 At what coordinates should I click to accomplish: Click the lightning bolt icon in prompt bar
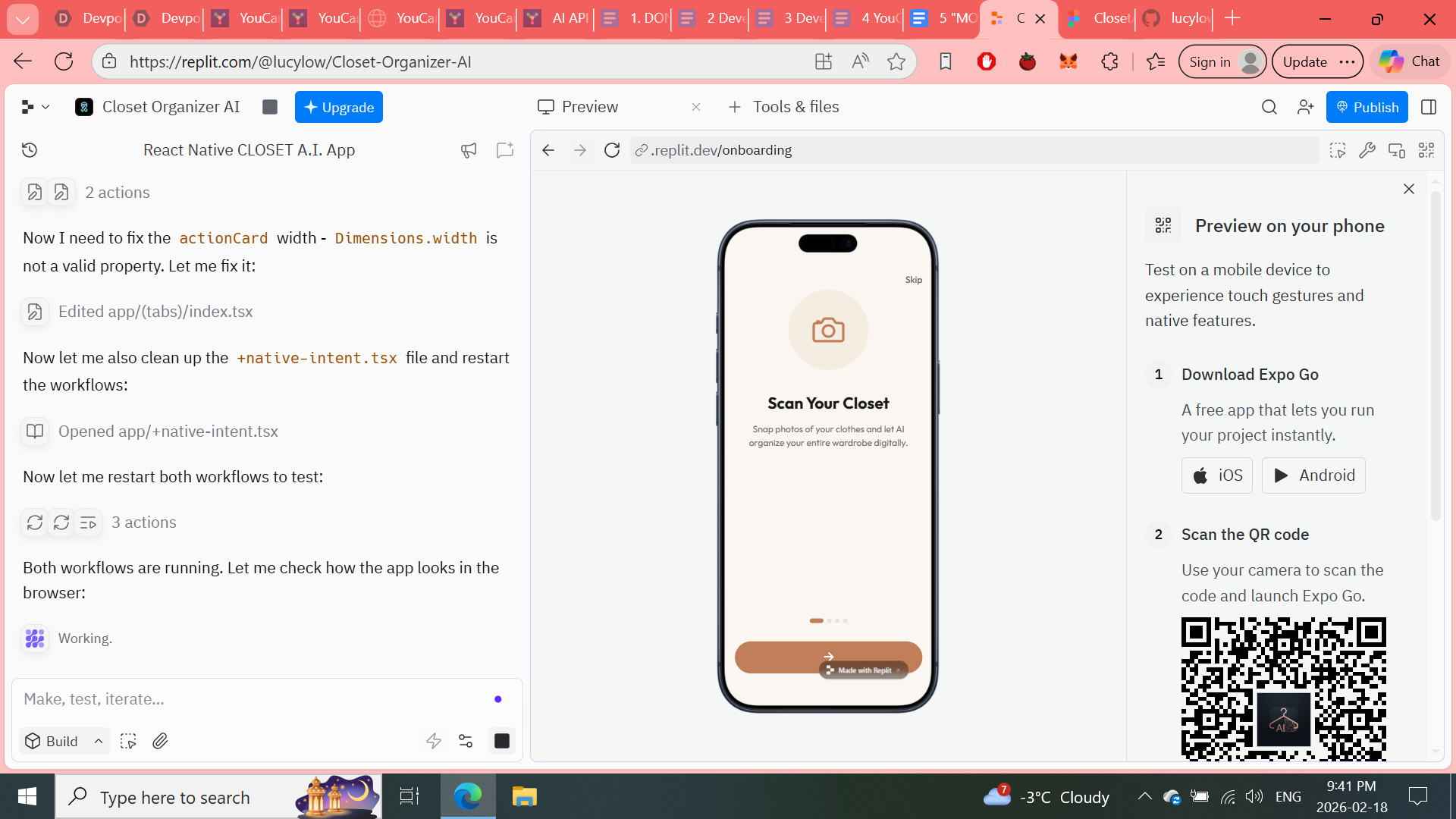point(434,741)
